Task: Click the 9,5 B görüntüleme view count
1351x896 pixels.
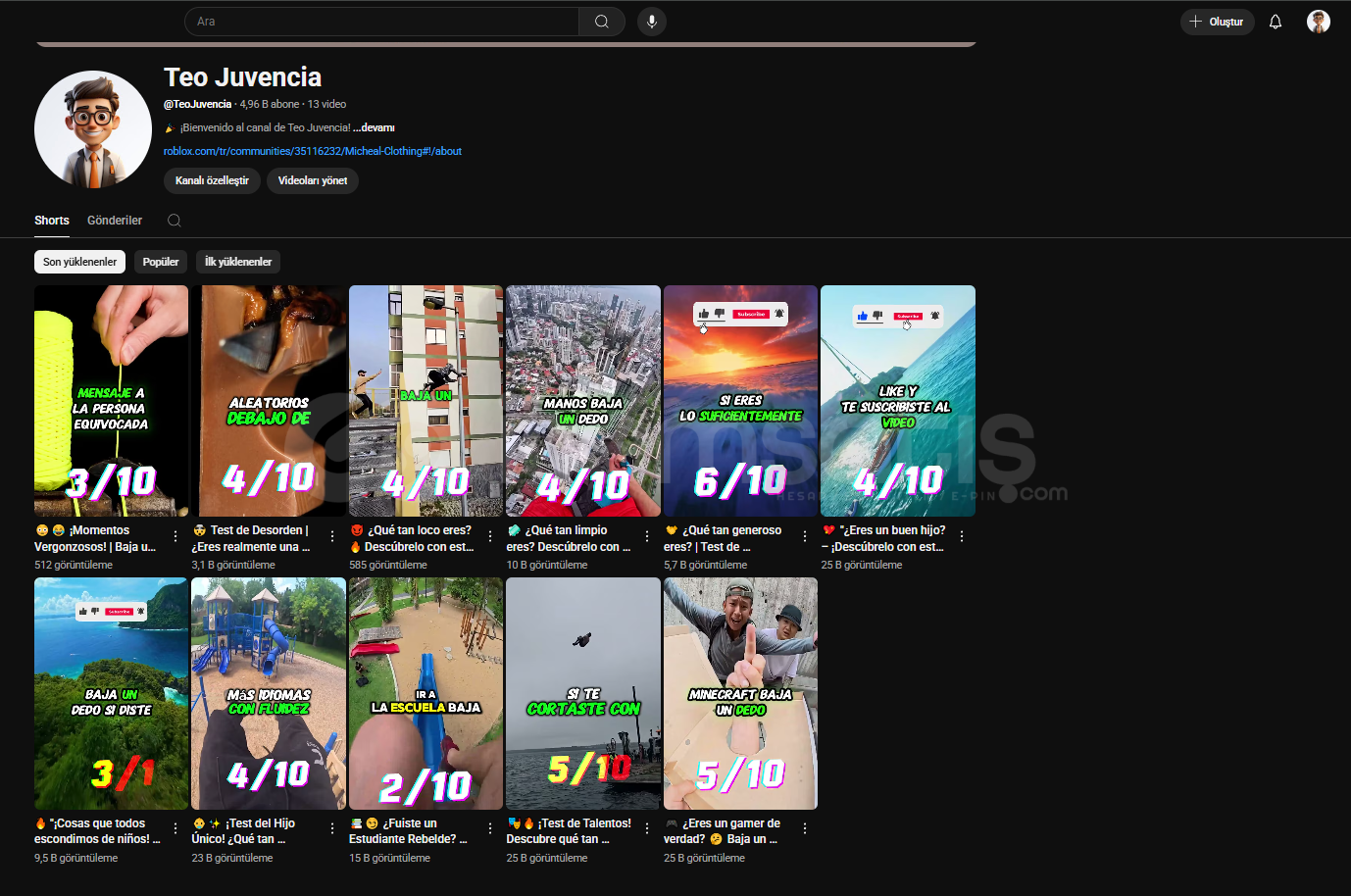Action: [75, 858]
